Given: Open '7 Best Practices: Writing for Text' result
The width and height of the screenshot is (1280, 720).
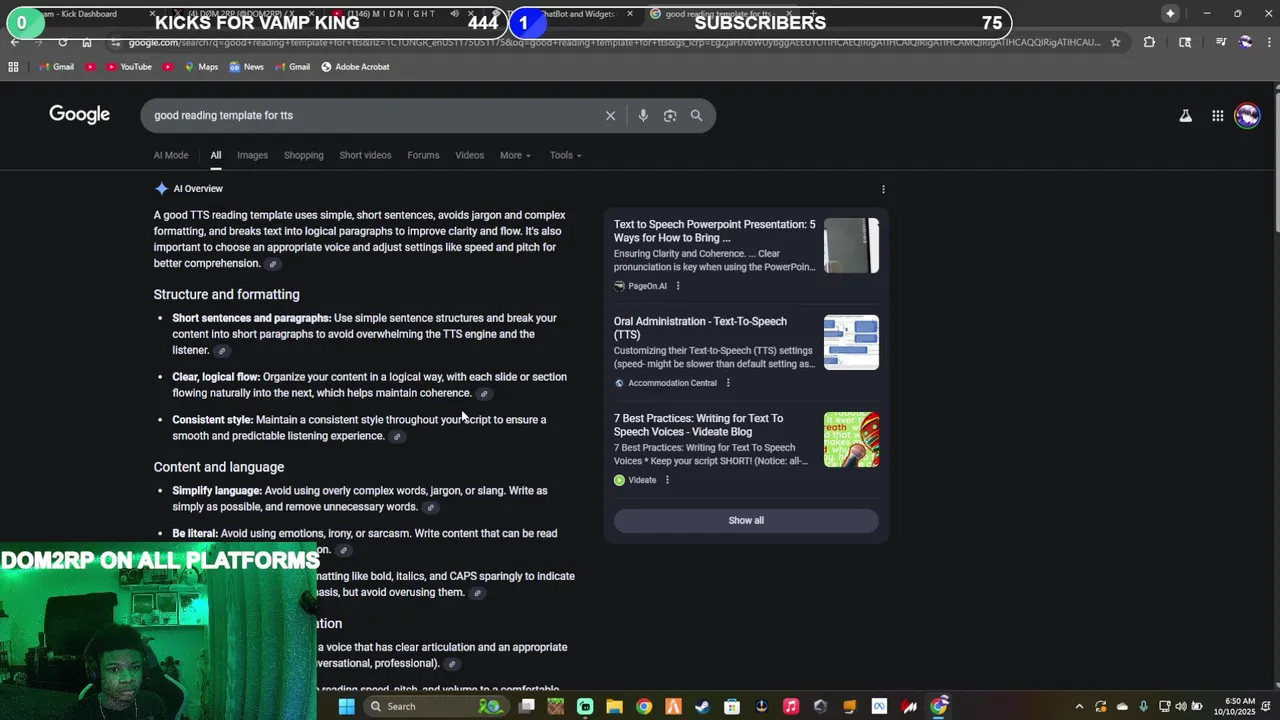Looking at the screenshot, I should [x=698, y=425].
